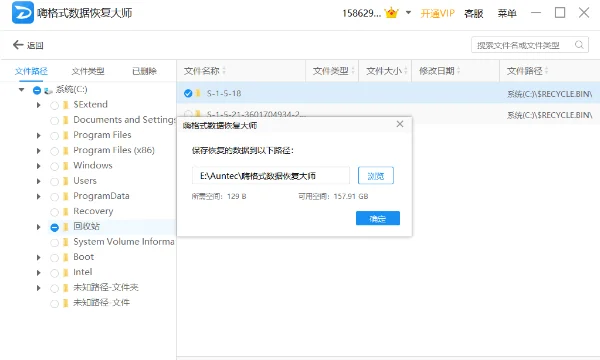Click the Intel folder icon
This screenshot has width=600, height=360.
pyautogui.click(x=66, y=272)
